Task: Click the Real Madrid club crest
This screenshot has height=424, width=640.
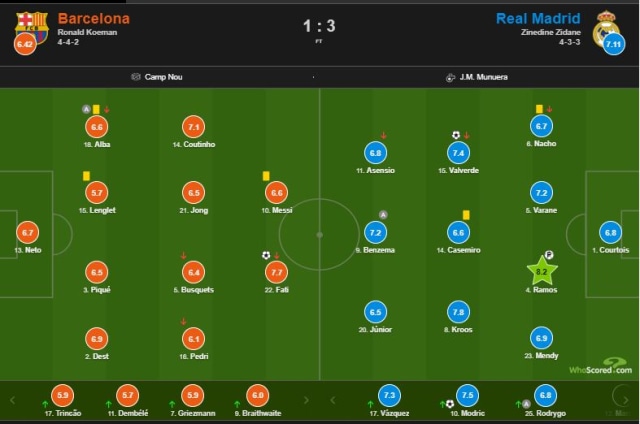Action: 607,29
